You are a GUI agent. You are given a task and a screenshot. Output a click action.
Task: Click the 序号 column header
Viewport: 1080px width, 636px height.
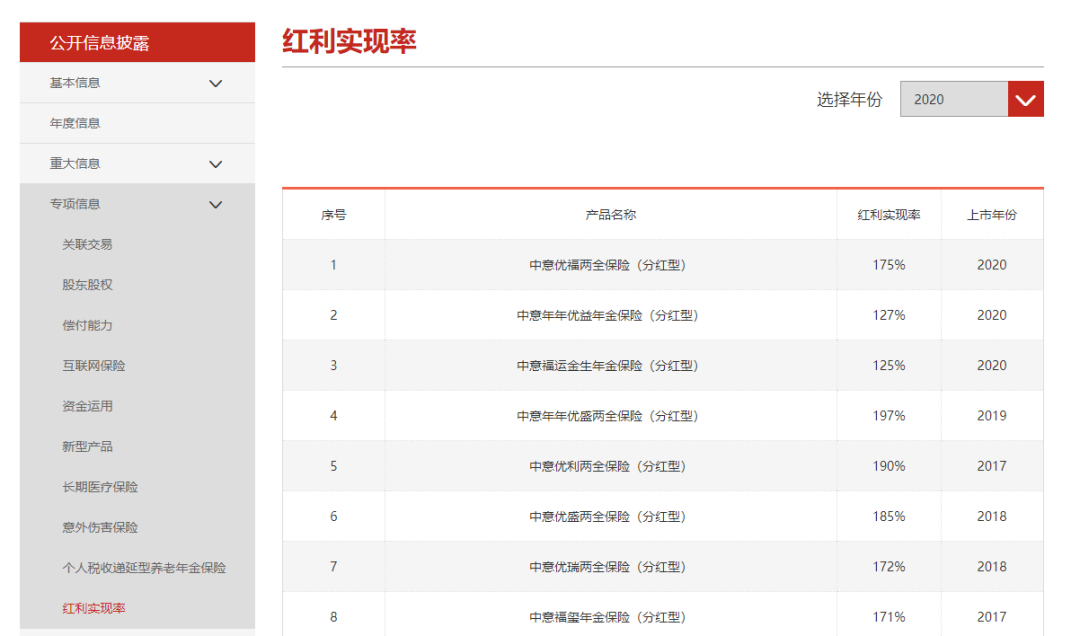coord(333,215)
